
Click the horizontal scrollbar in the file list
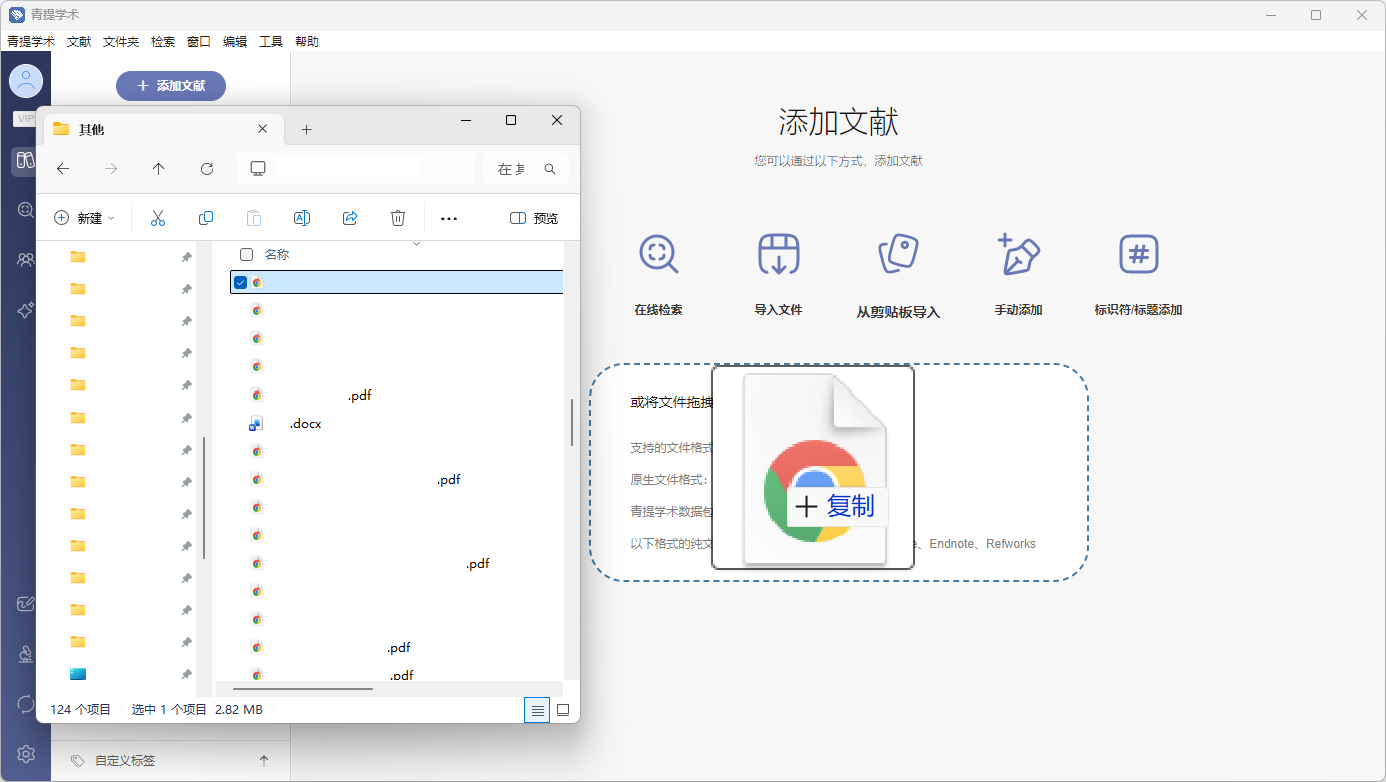point(303,688)
